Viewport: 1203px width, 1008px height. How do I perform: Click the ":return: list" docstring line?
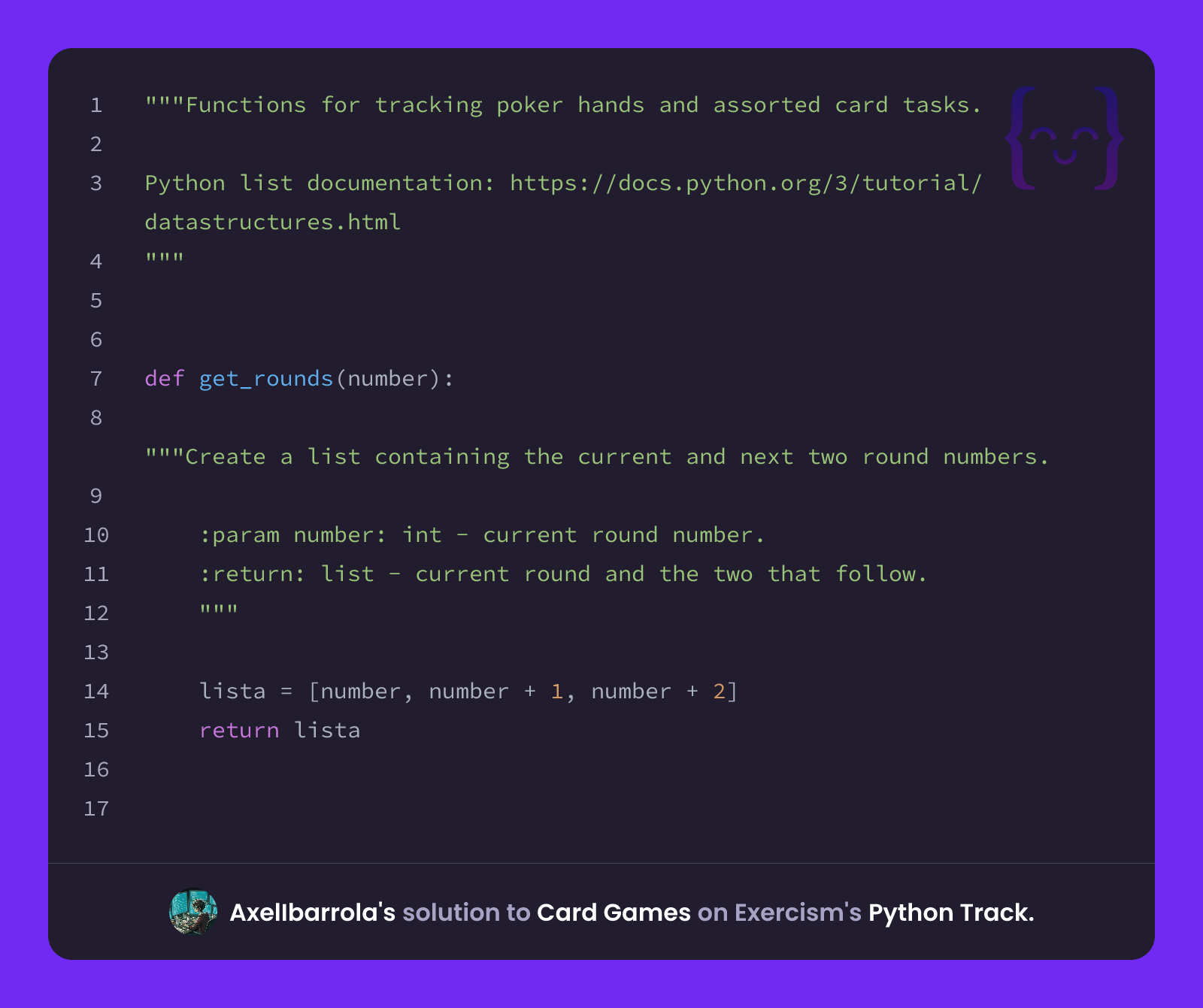coord(563,574)
